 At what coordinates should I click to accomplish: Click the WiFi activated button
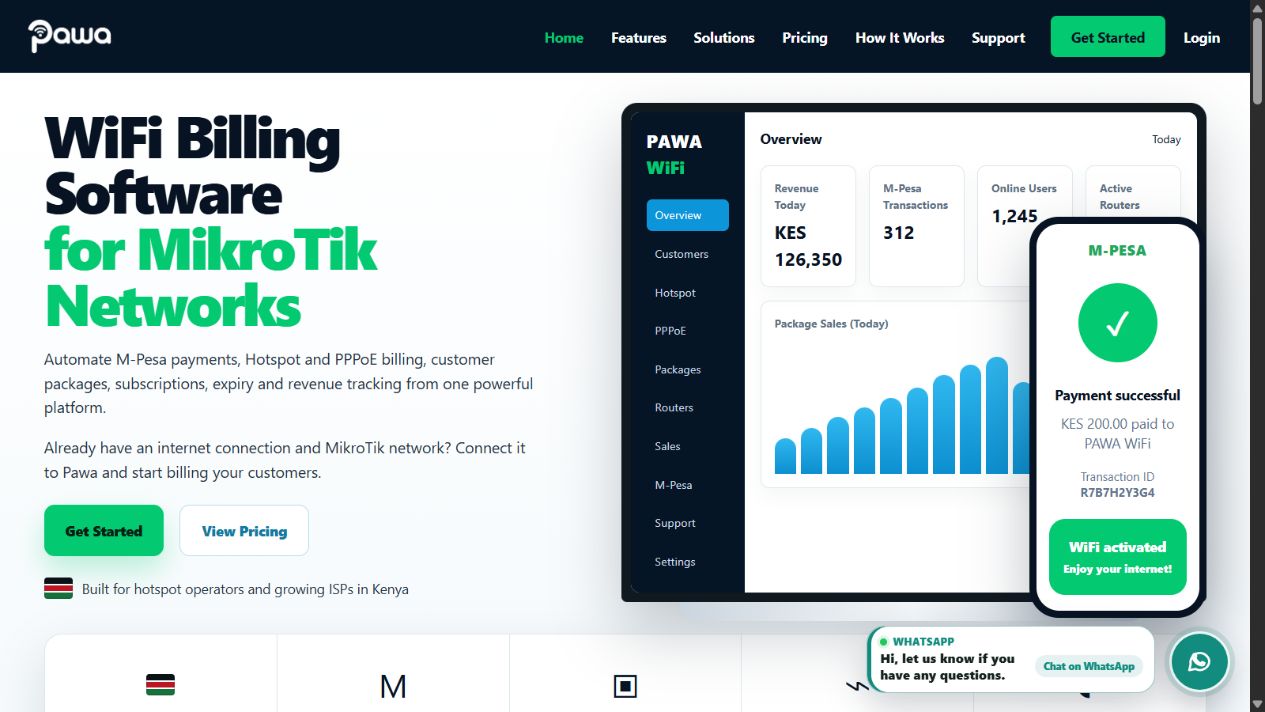click(x=1118, y=557)
